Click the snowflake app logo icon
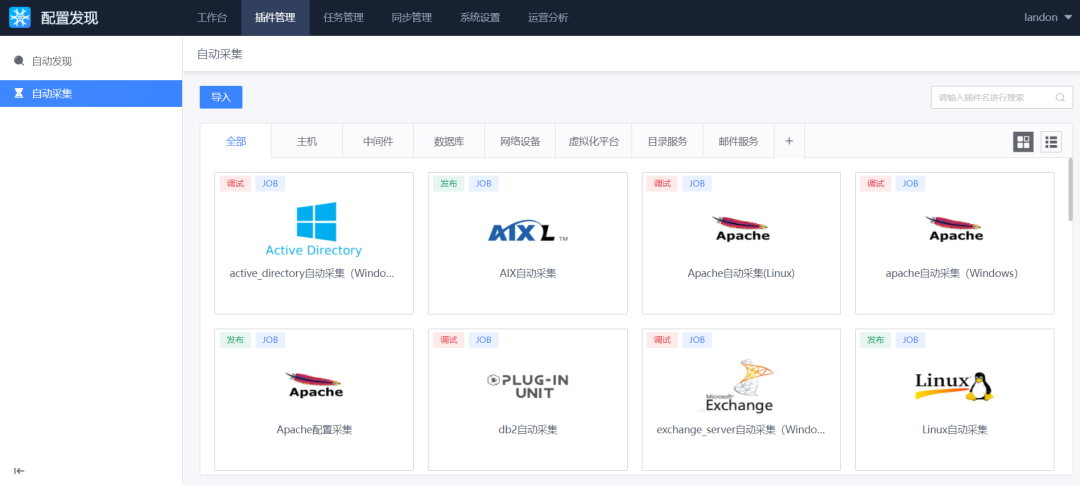This screenshot has width=1080, height=485. (x=19, y=17)
